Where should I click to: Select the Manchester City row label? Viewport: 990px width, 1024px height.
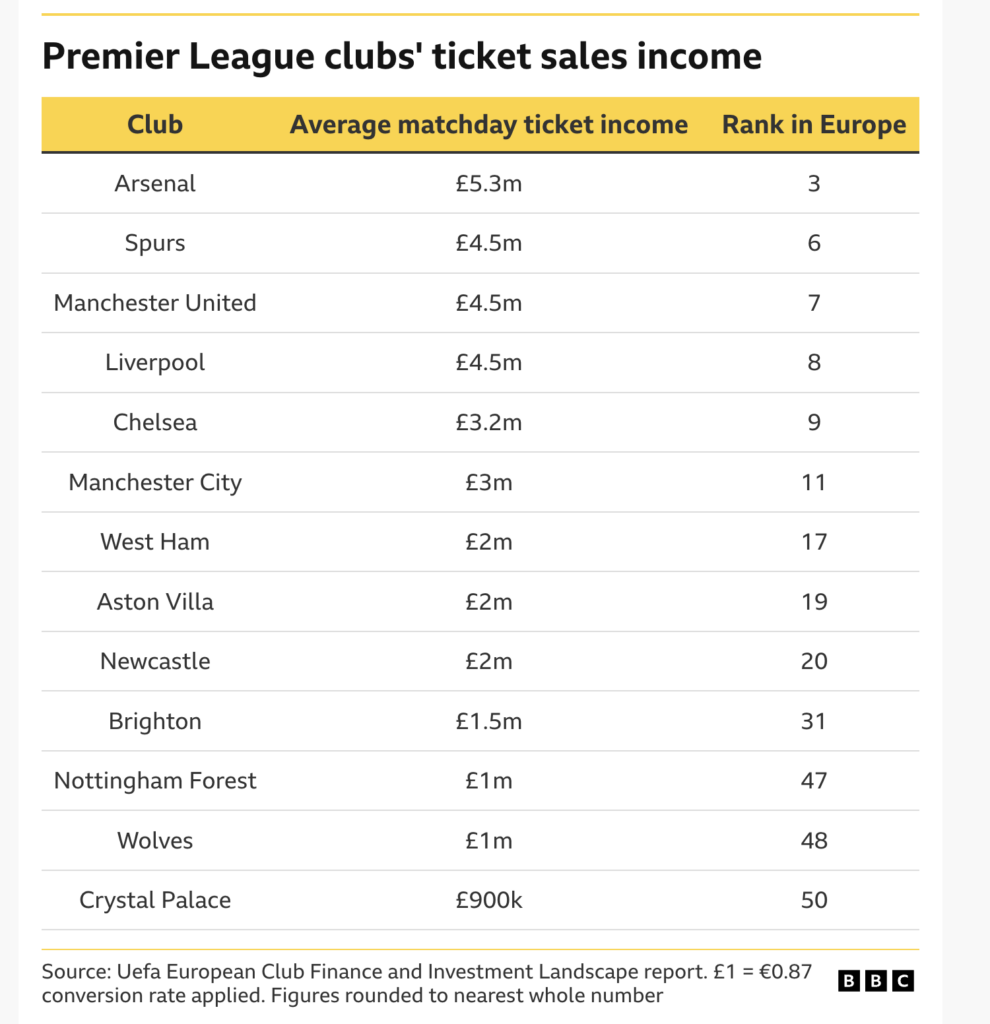(x=155, y=482)
